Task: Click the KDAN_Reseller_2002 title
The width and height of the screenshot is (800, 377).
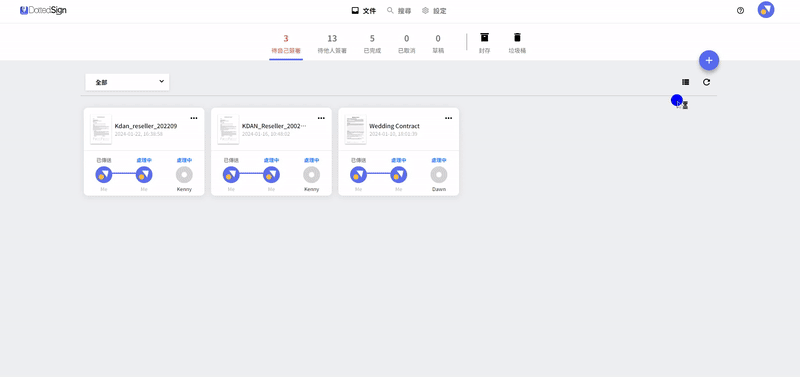Action: point(274,126)
